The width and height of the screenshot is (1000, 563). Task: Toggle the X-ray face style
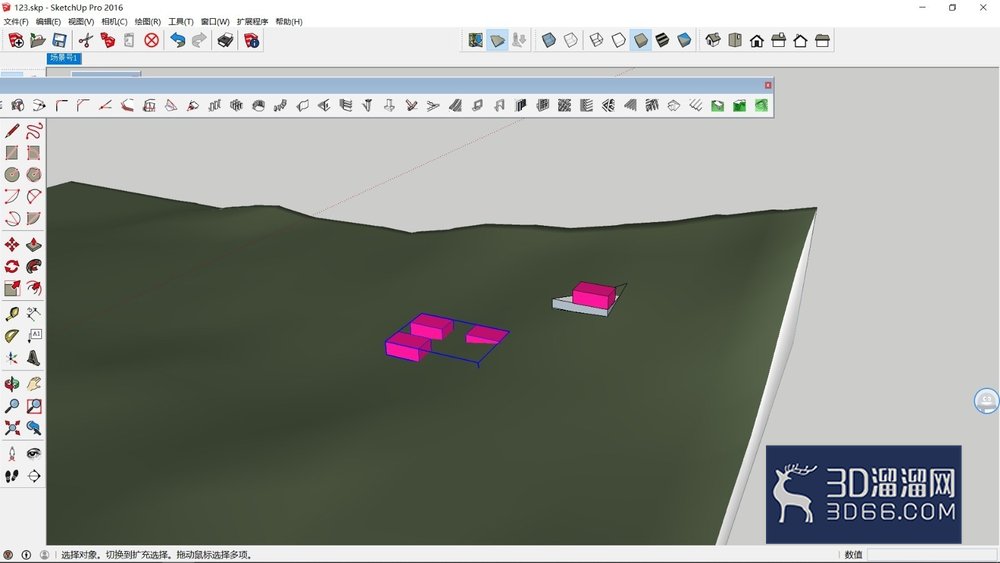(x=549, y=40)
